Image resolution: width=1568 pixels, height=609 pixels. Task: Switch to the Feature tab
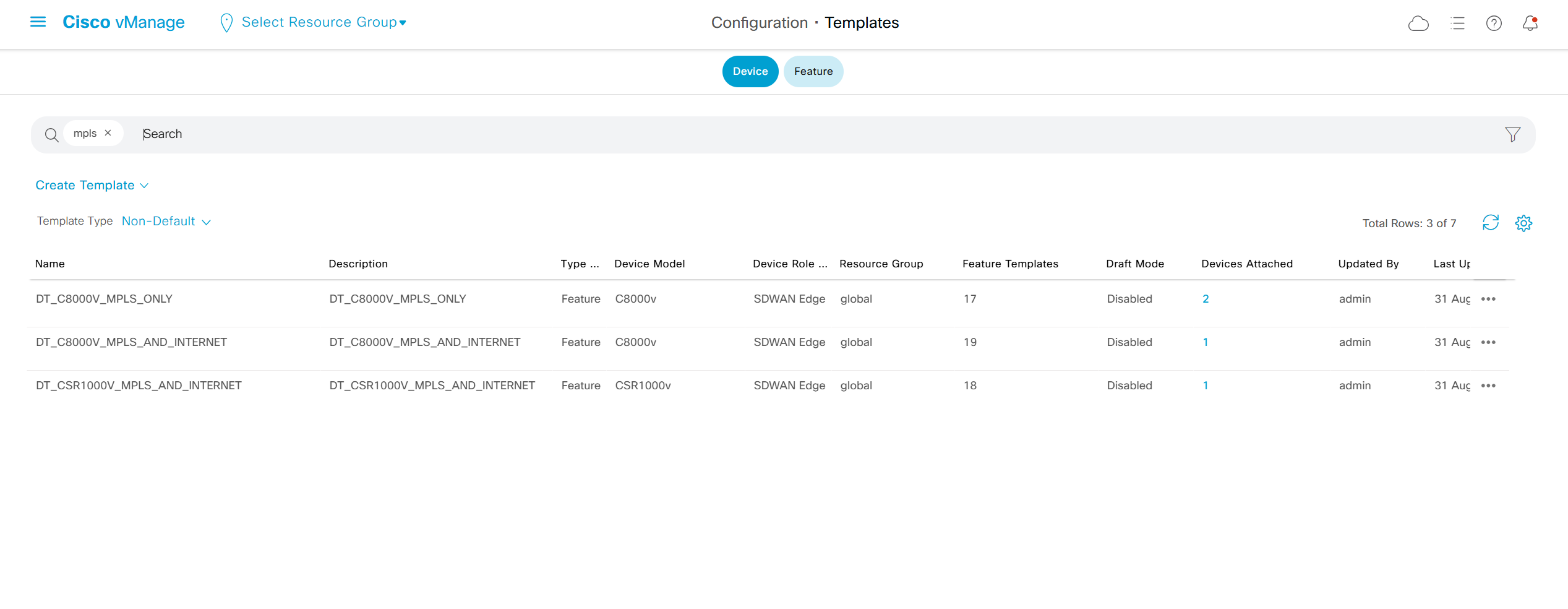point(813,72)
